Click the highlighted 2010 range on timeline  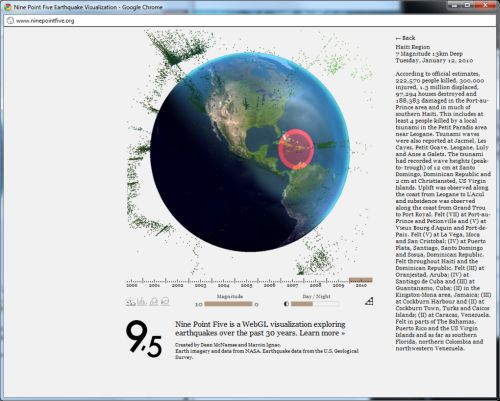coord(361,280)
